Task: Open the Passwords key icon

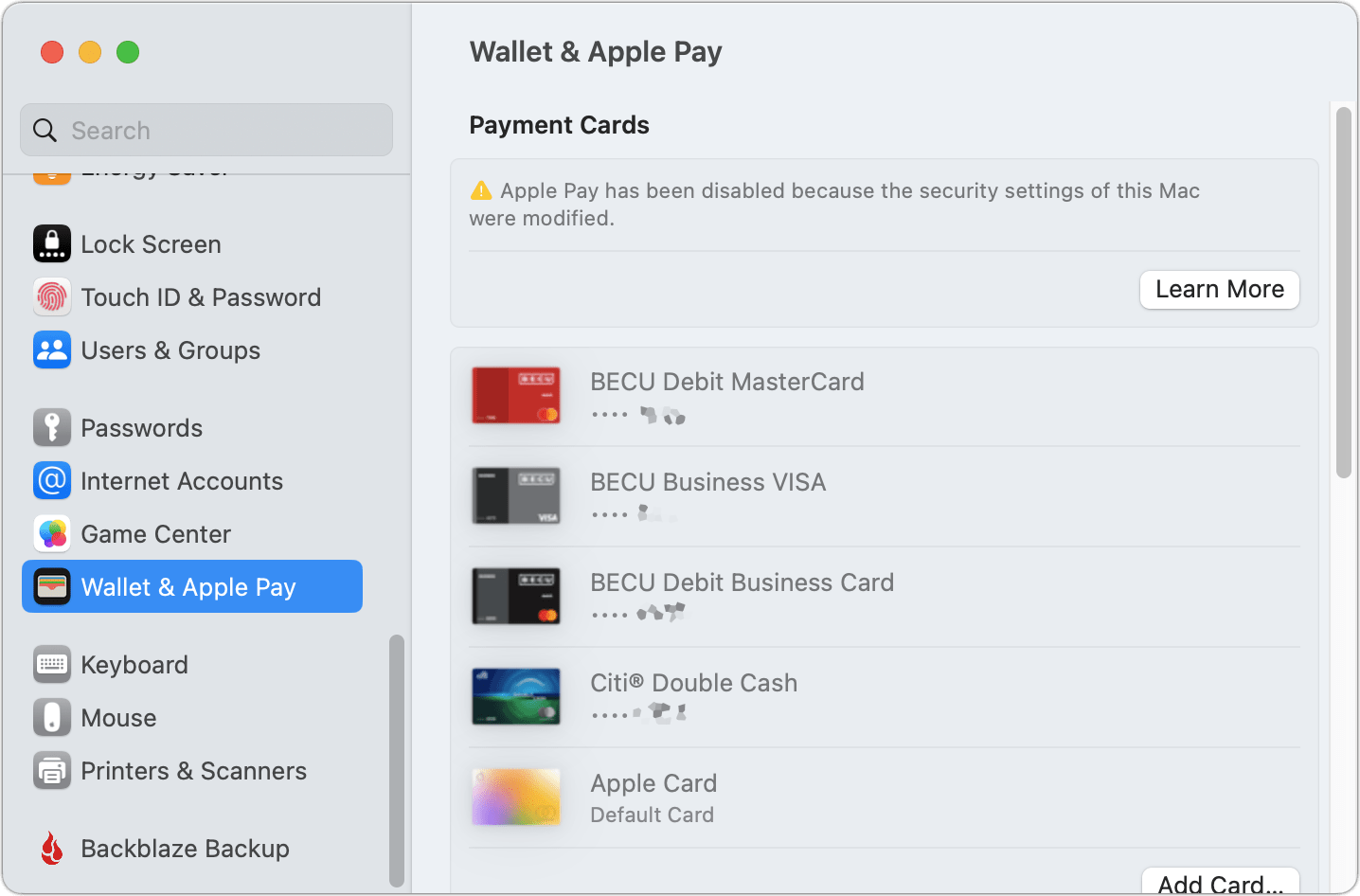Action: (x=51, y=427)
